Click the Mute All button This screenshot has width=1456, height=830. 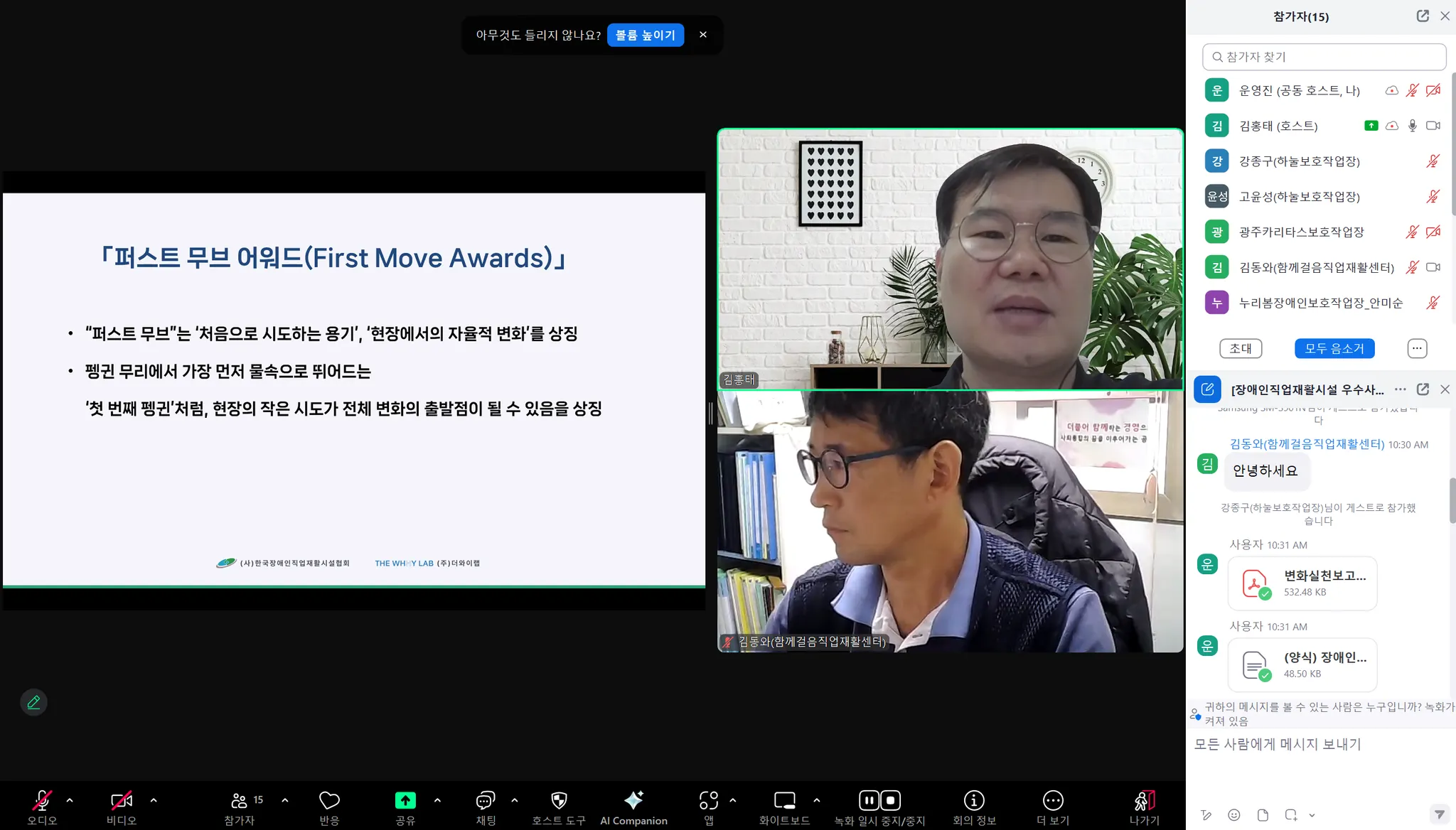(x=1334, y=348)
